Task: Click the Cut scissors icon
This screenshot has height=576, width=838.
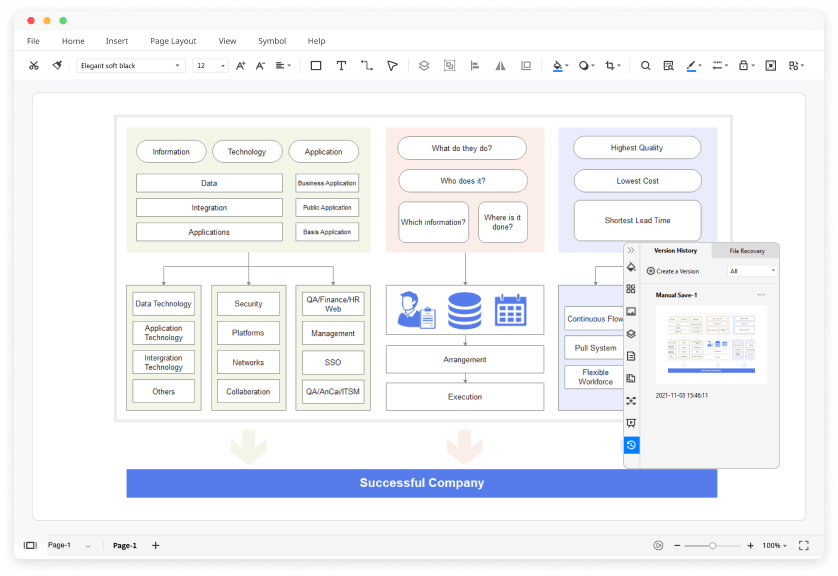Action: tap(34, 65)
